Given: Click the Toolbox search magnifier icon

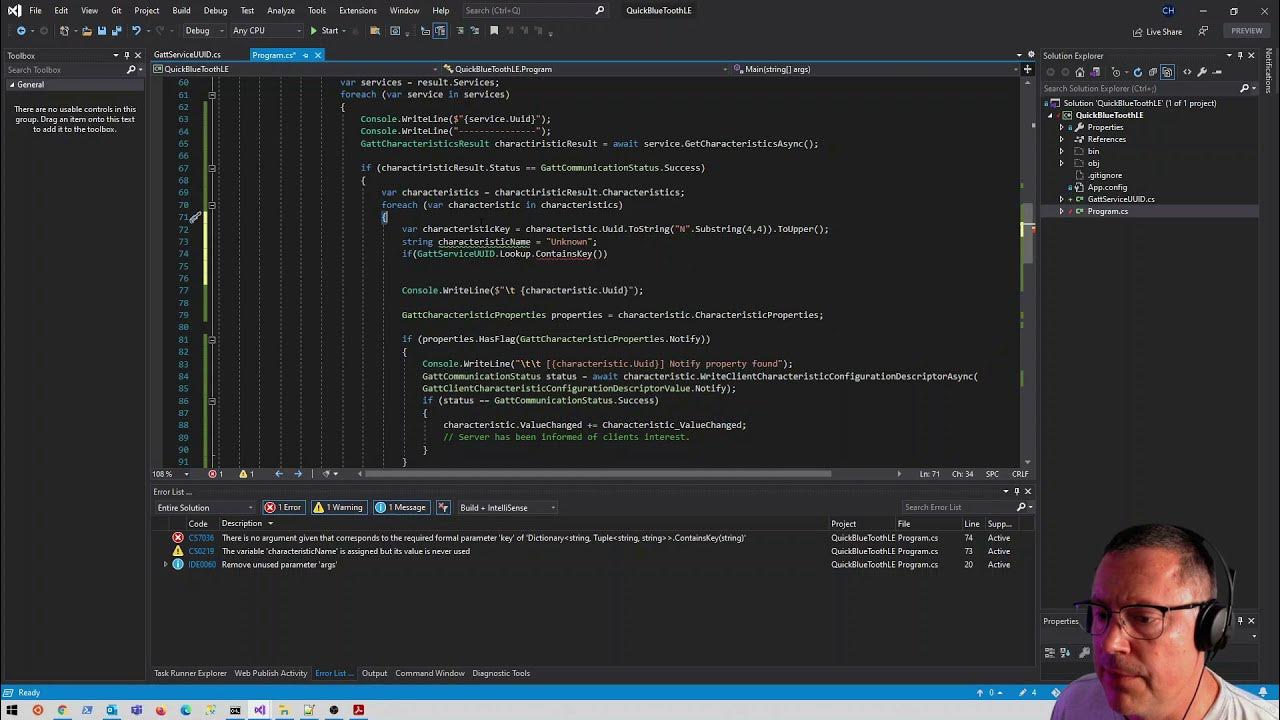Looking at the screenshot, I should click(x=131, y=70).
